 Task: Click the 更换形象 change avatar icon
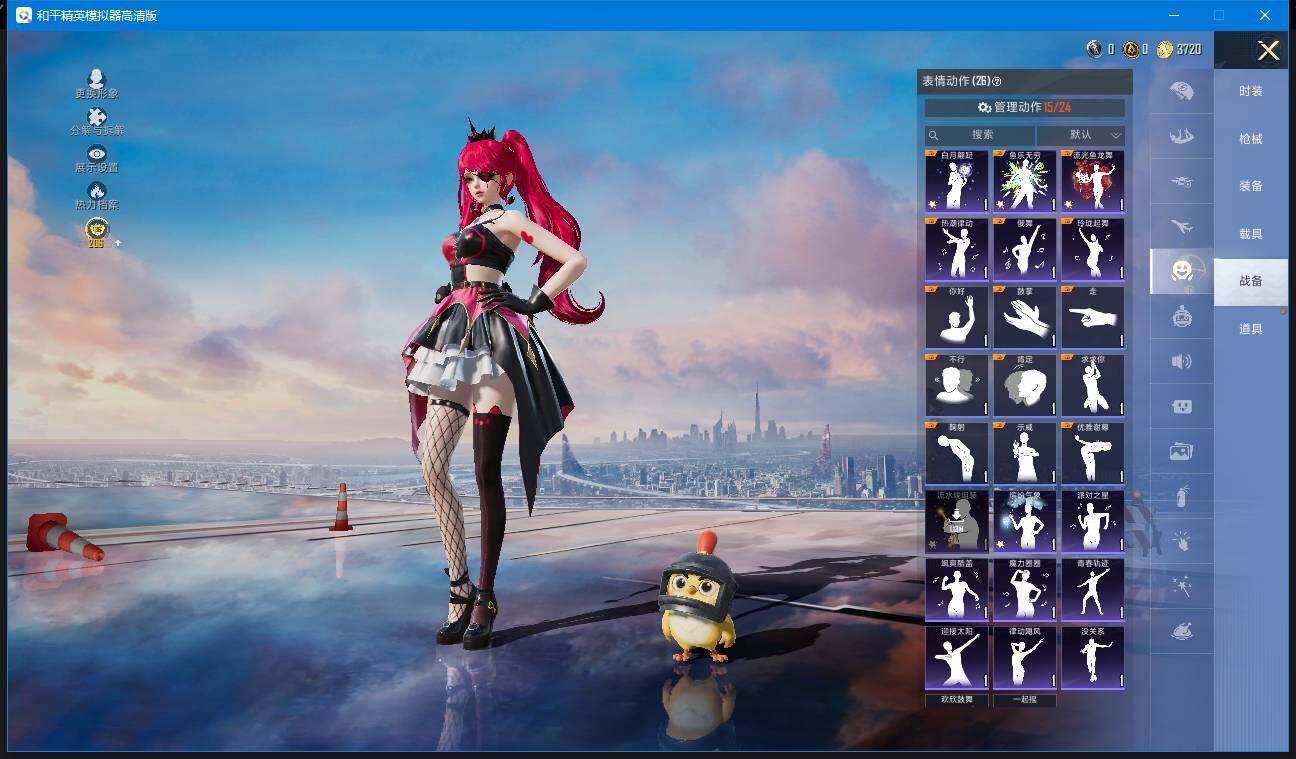coord(97,80)
